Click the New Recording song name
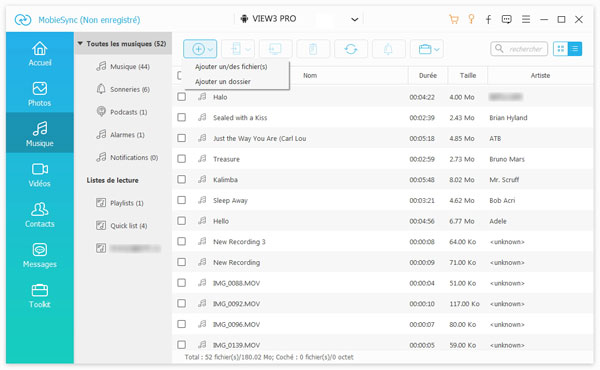Image resolution: width=600 pixels, height=370 pixels. tap(236, 262)
